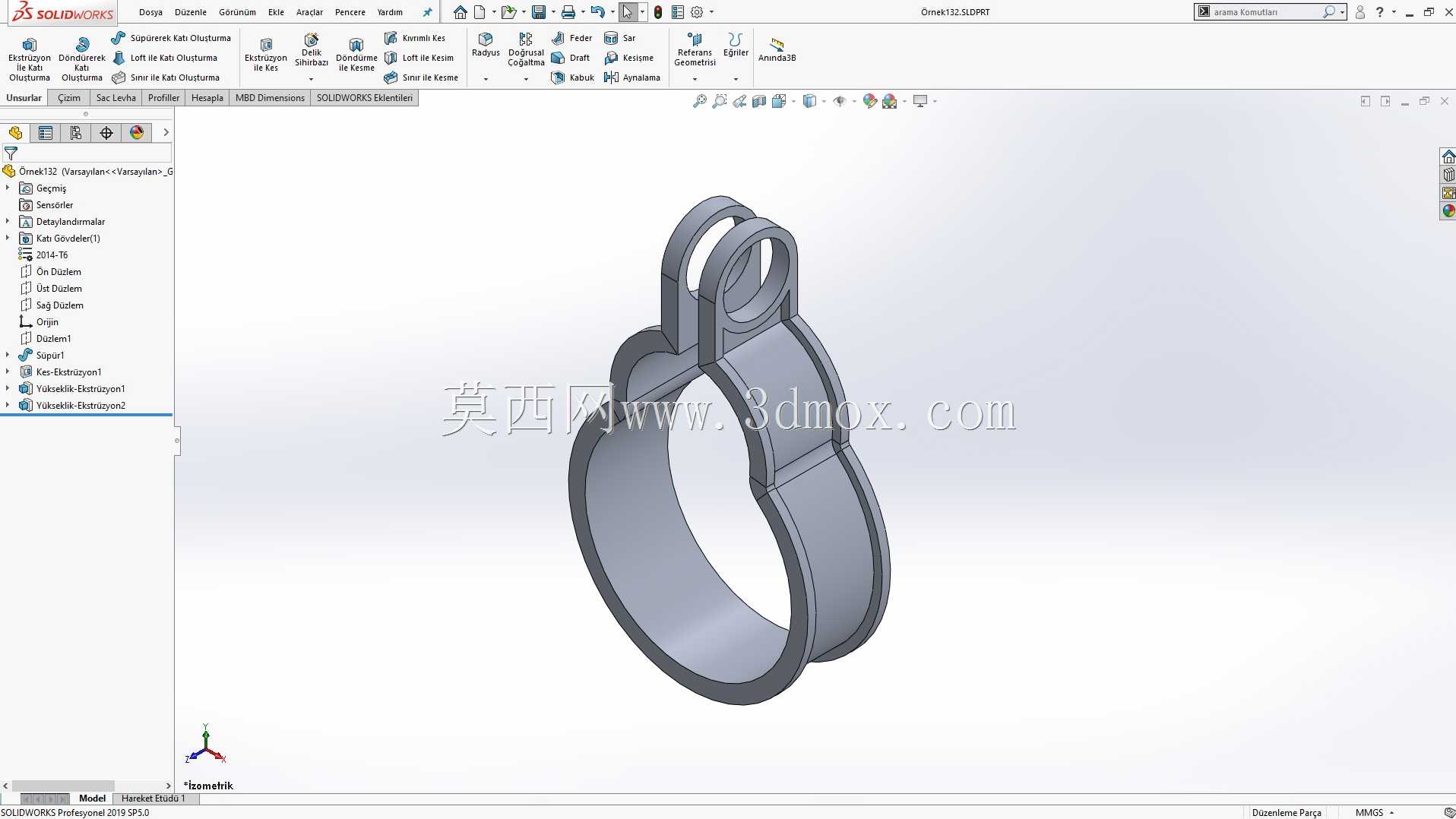Open DisplayManager color sphere tab

[137, 133]
